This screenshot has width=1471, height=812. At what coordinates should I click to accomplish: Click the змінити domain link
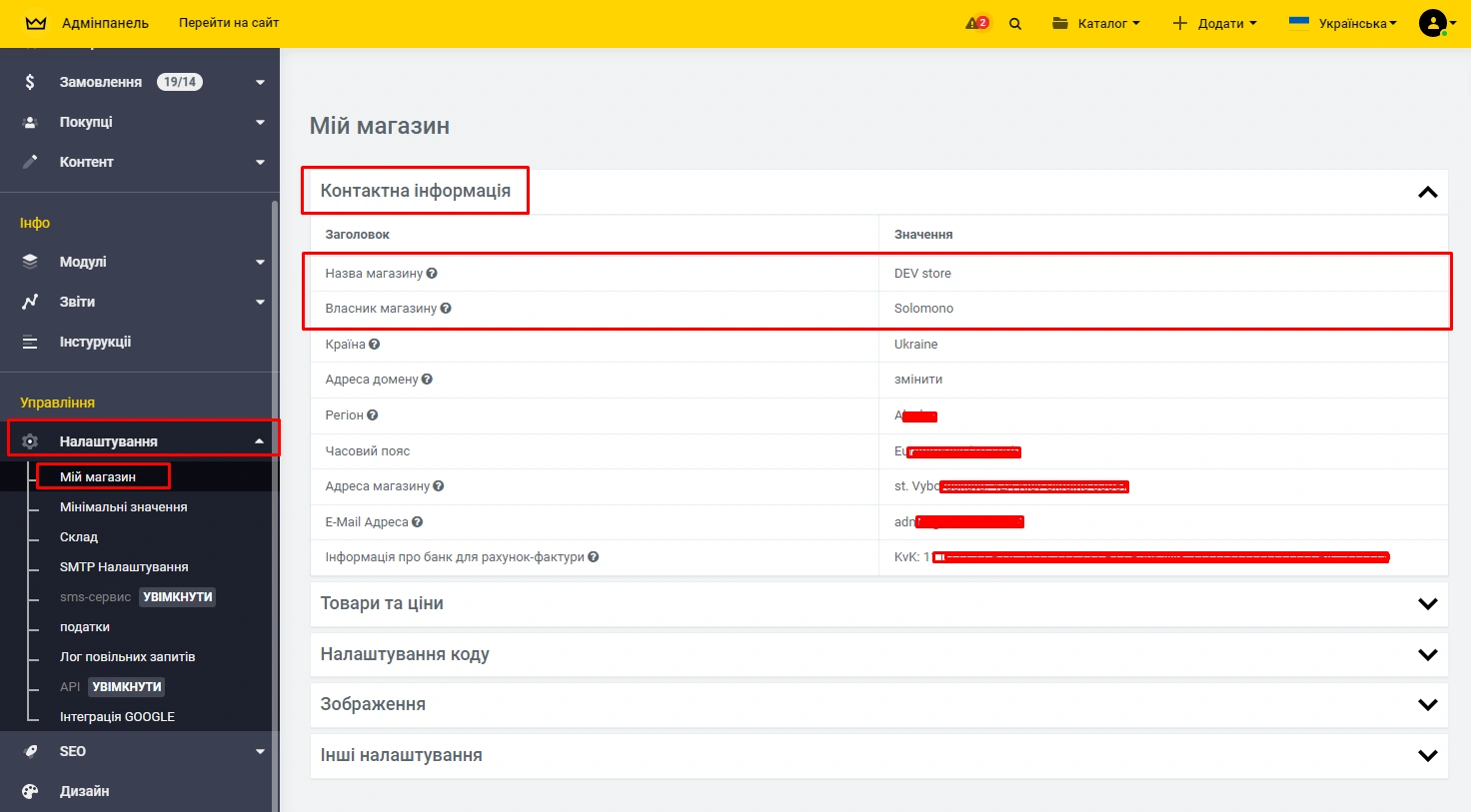[x=918, y=380]
